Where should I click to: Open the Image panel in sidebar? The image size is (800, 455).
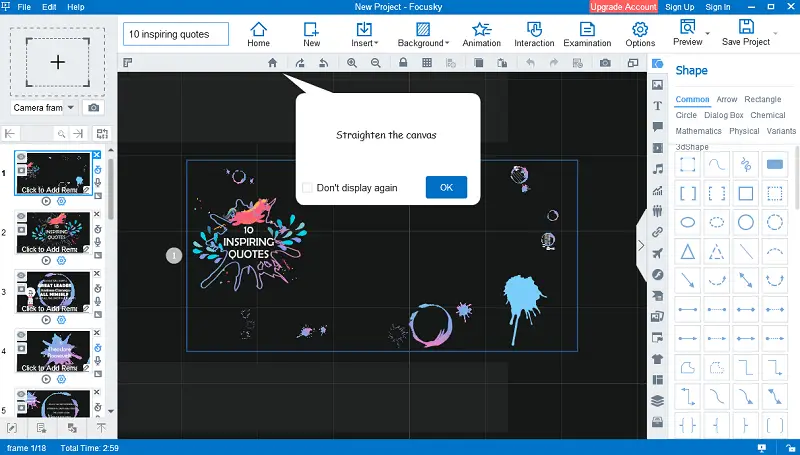pos(658,85)
